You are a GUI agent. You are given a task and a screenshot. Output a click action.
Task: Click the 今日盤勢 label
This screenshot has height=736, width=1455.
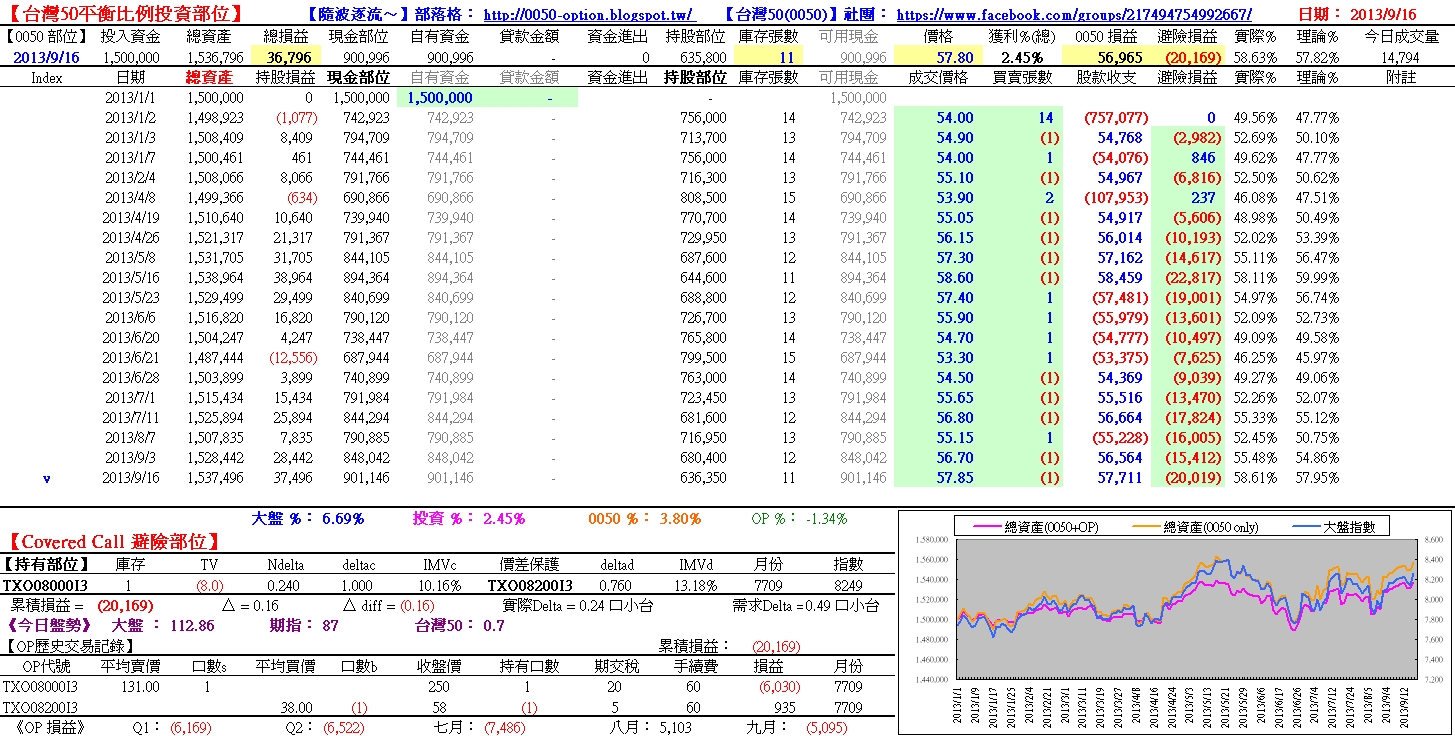[49, 625]
